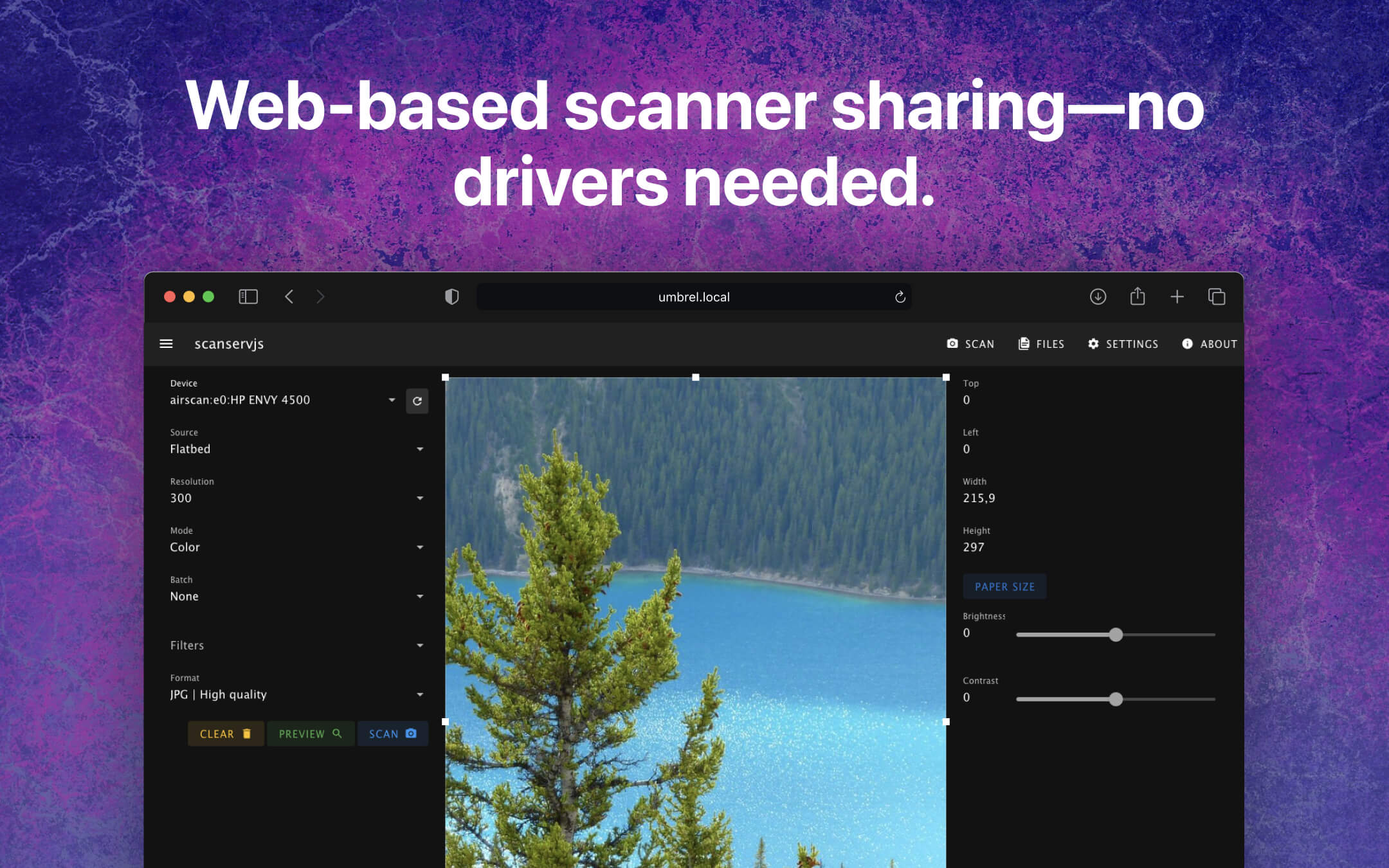Click inside the browser address bar
The image size is (1389, 868).
[693, 296]
